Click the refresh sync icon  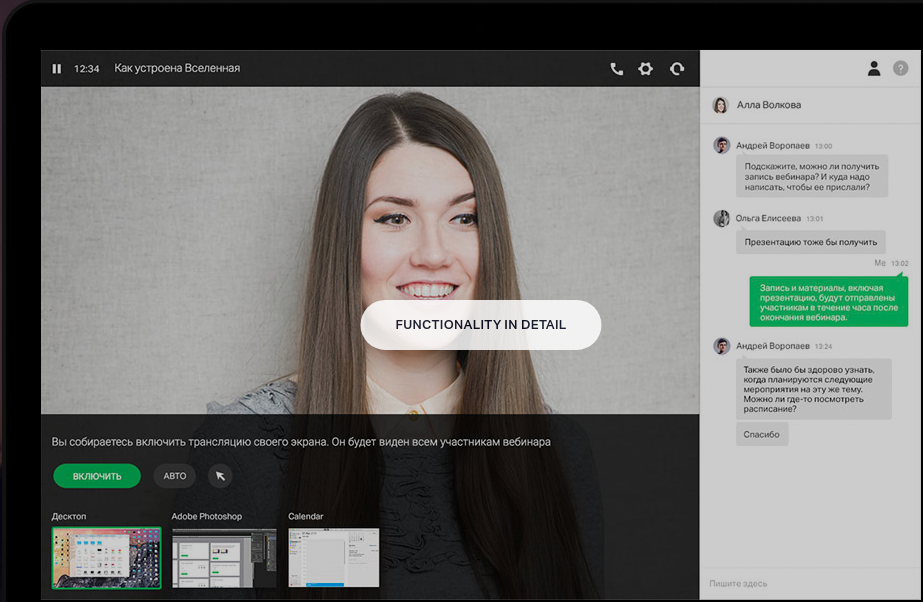click(x=677, y=69)
